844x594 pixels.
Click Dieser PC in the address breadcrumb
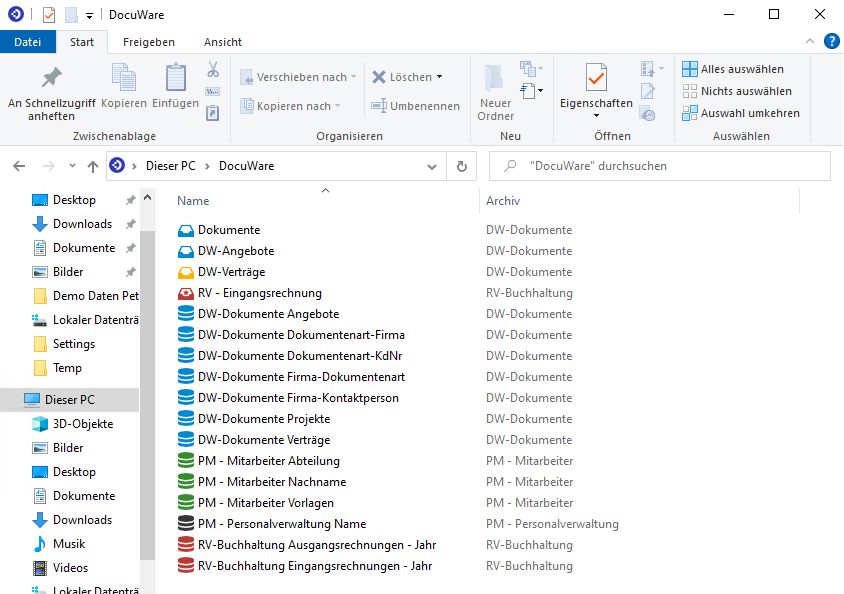[171, 166]
